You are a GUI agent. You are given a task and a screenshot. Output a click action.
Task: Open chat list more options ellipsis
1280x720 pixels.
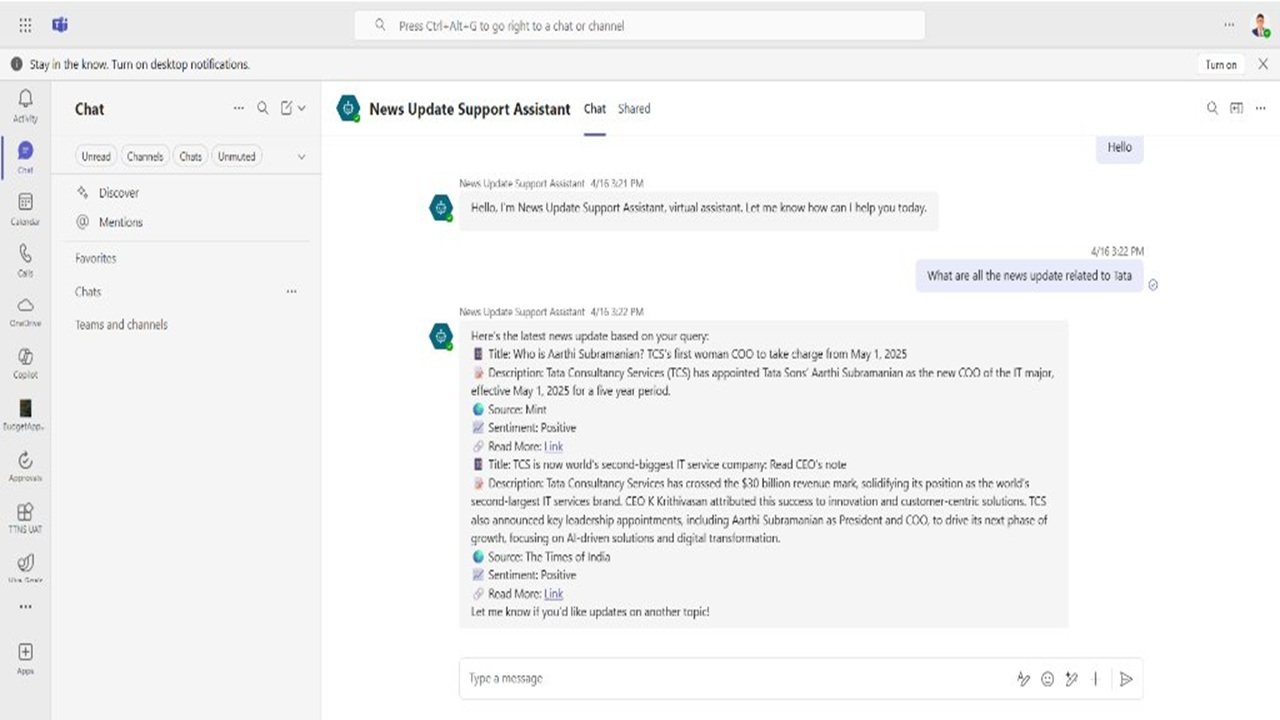pyautogui.click(x=238, y=108)
